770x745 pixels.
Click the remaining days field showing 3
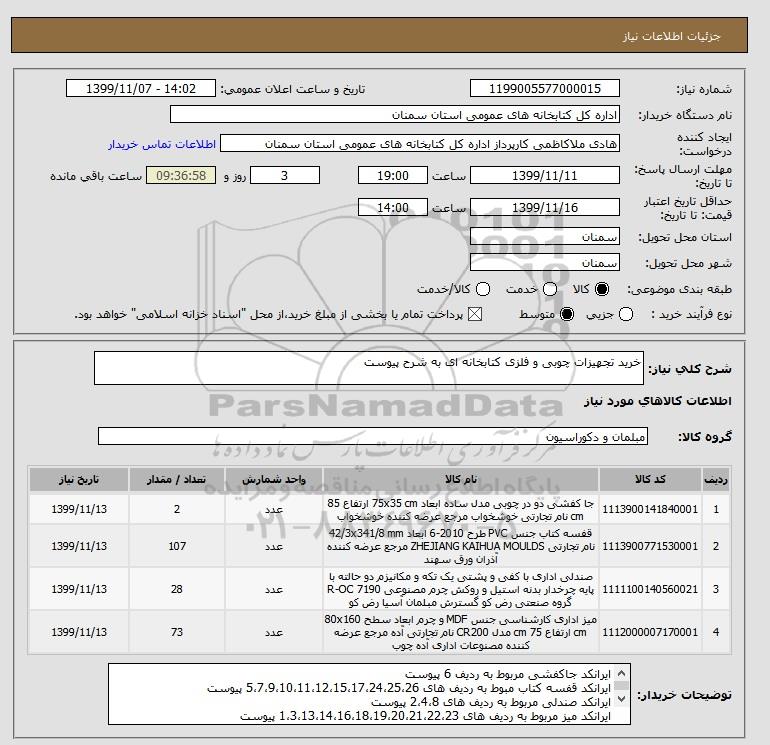click(x=285, y=175)
